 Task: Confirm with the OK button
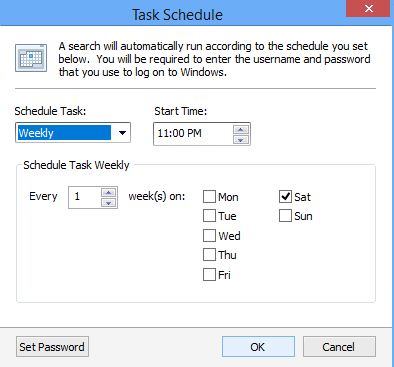[258, 347]
